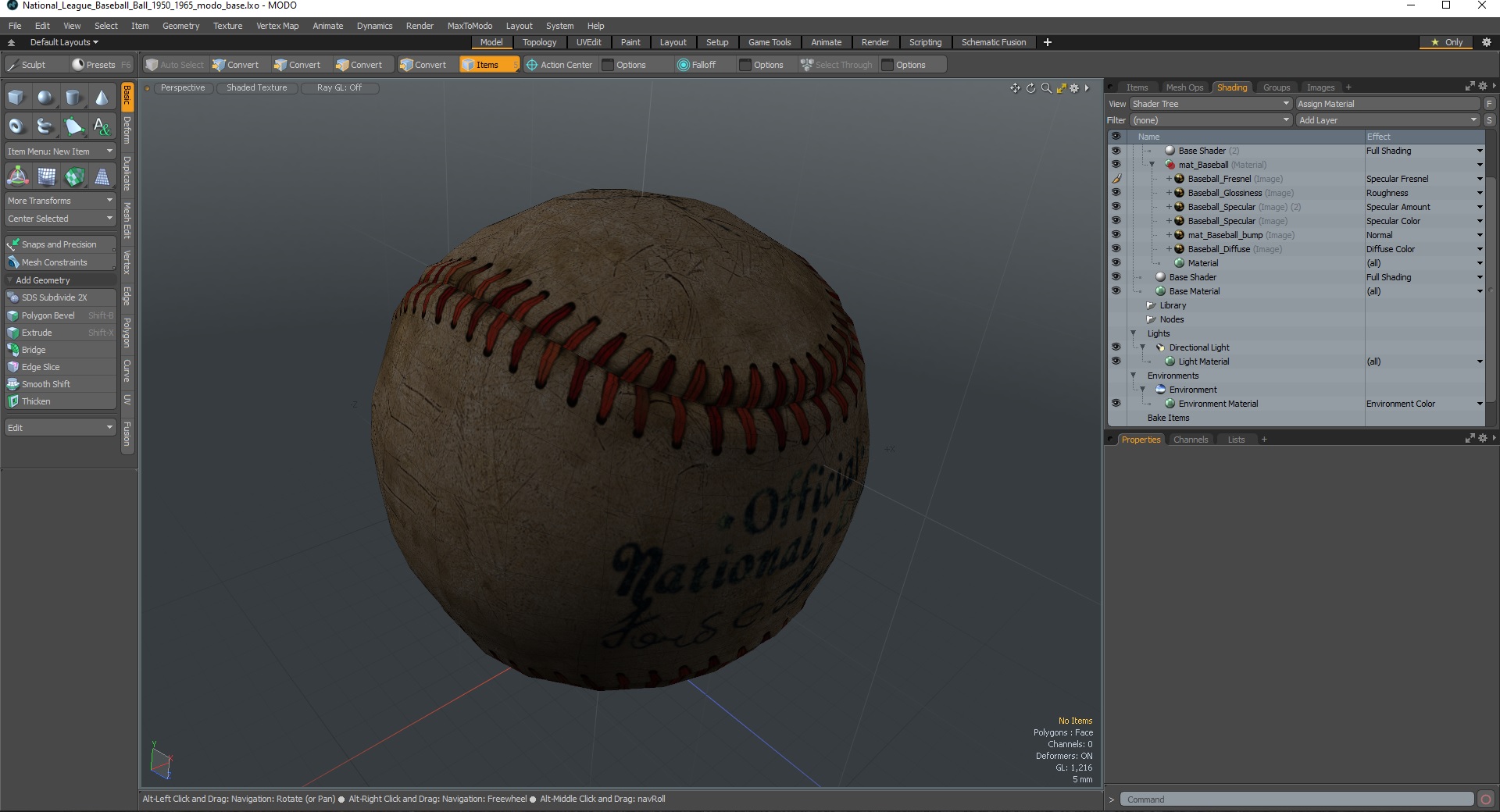Screen dimensions: 1500x812
Task: Open the Edit dropdown in tool panel
Action: [60, 428]
